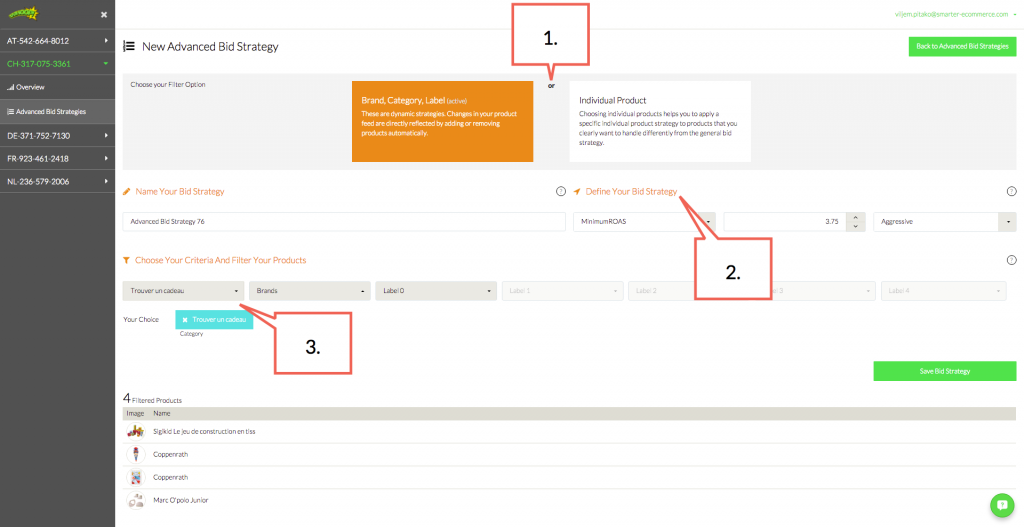Click the Sigikid product thumbnail
The image size is (1024, 527).
tap(135, 432)
